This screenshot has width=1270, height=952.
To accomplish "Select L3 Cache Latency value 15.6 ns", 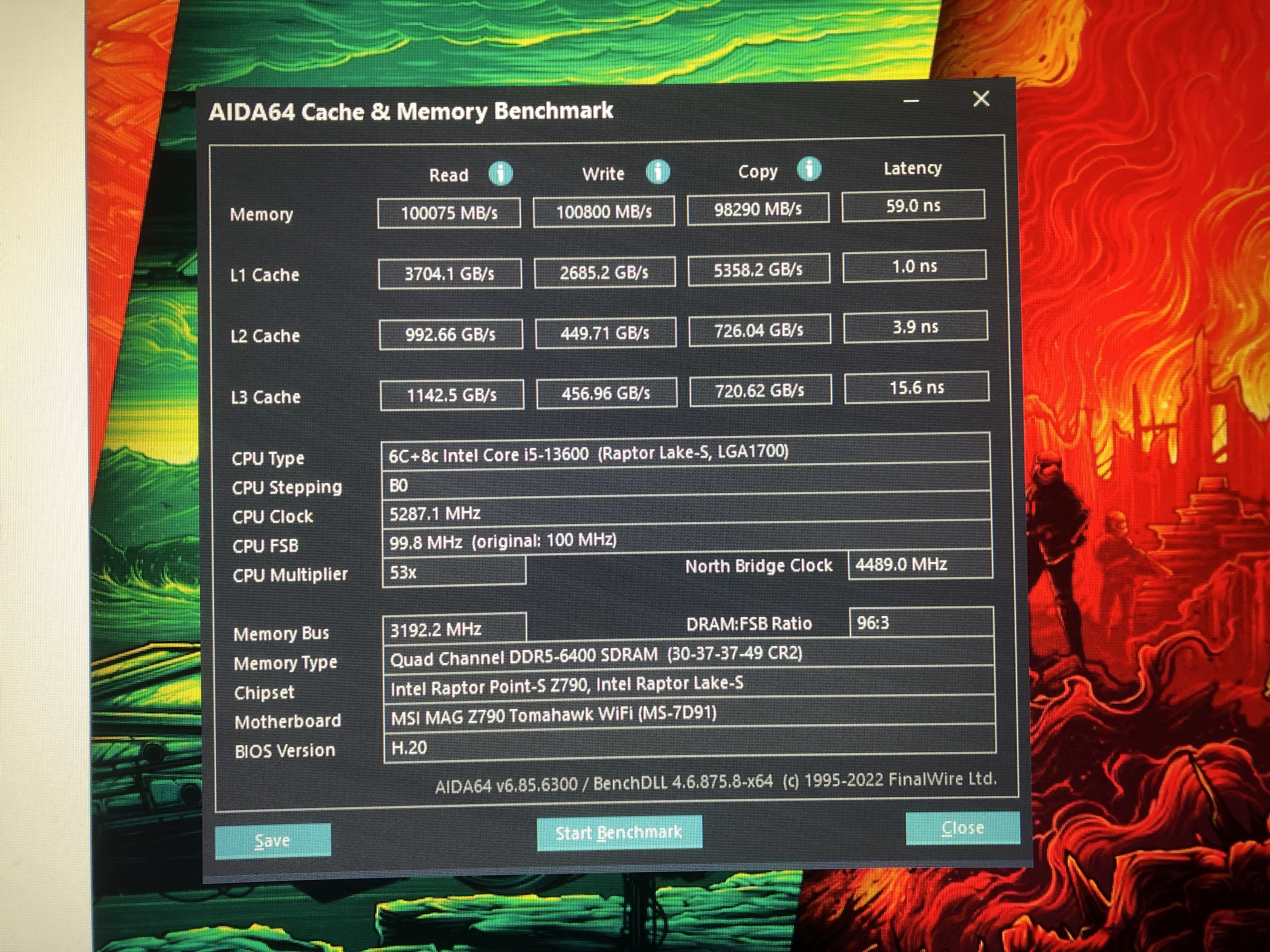I will (x=917, y=387).
